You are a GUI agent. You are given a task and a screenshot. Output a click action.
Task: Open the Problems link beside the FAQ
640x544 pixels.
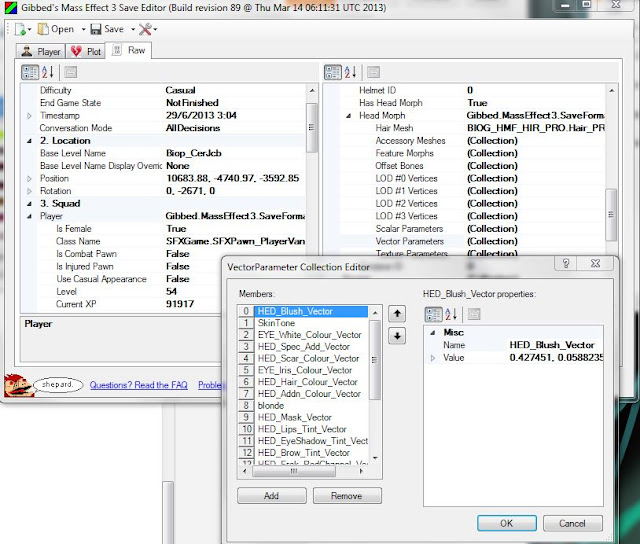pos(210,385)
